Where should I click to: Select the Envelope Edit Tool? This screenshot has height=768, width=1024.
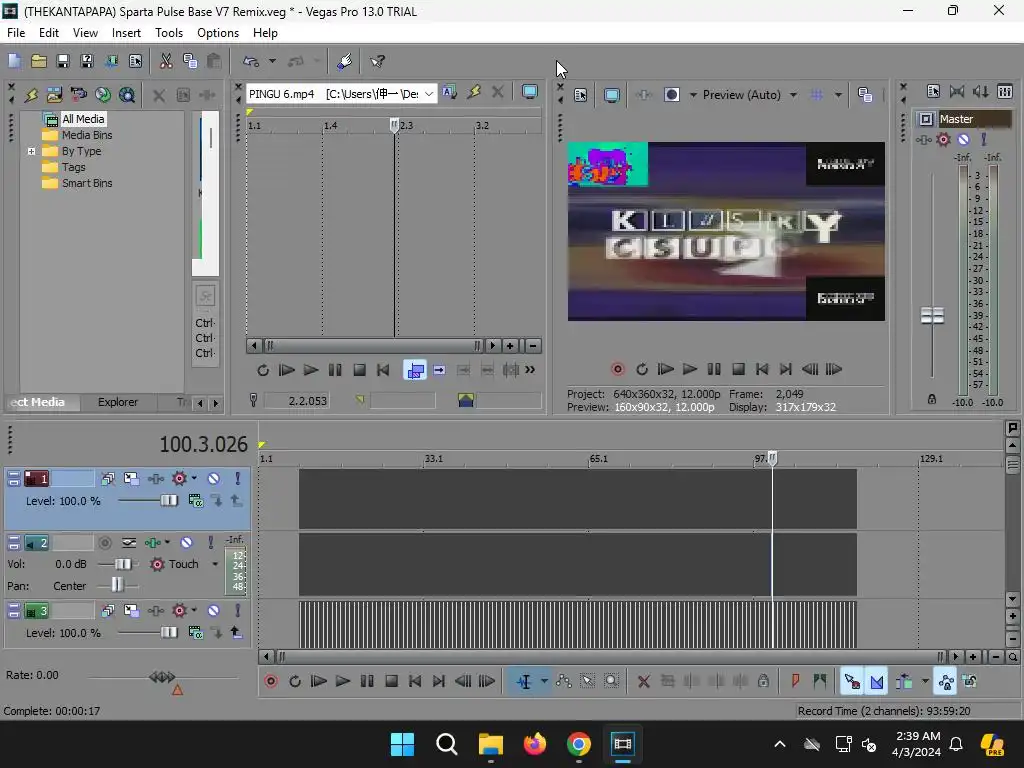[x=564, y=682]
